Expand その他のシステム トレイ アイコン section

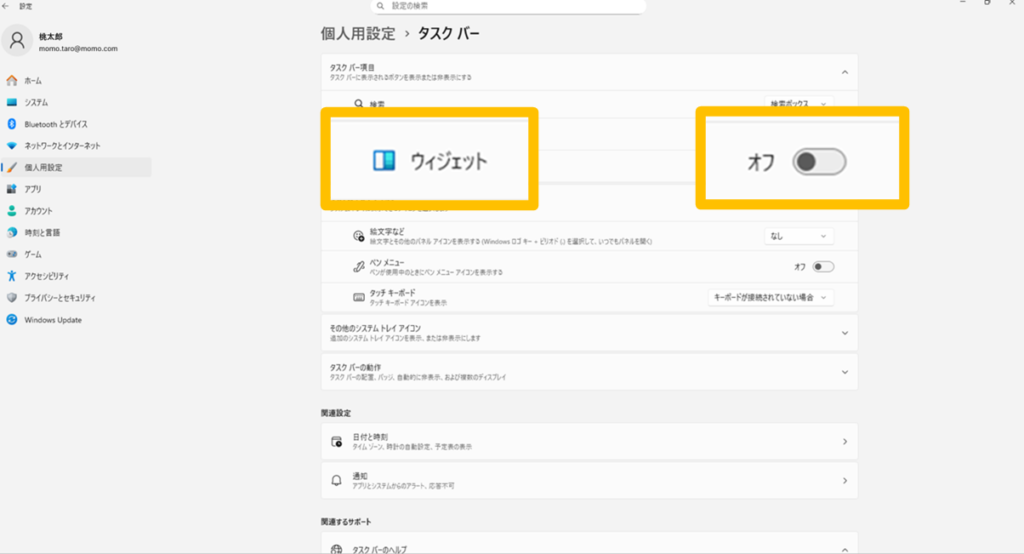pos(844,333)
